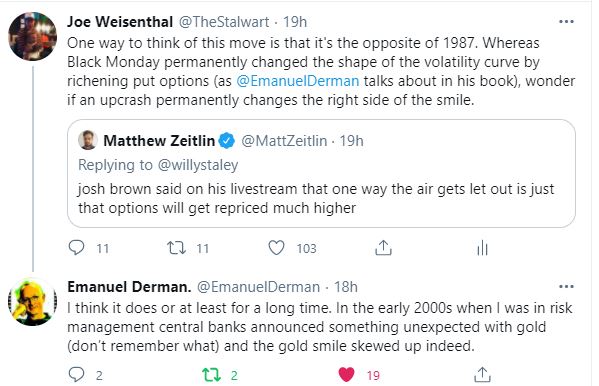
Task: Open Joe Weisenthal's profile picture
Action: point(32,36)
